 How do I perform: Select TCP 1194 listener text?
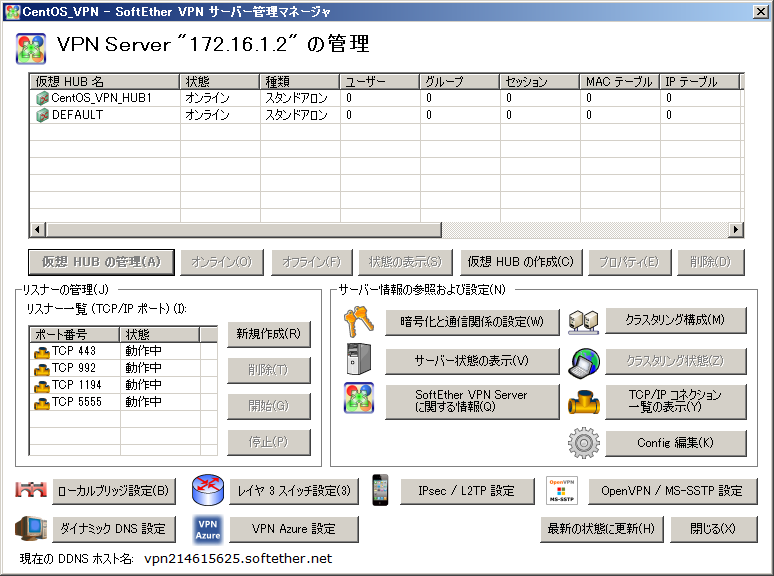77,385
